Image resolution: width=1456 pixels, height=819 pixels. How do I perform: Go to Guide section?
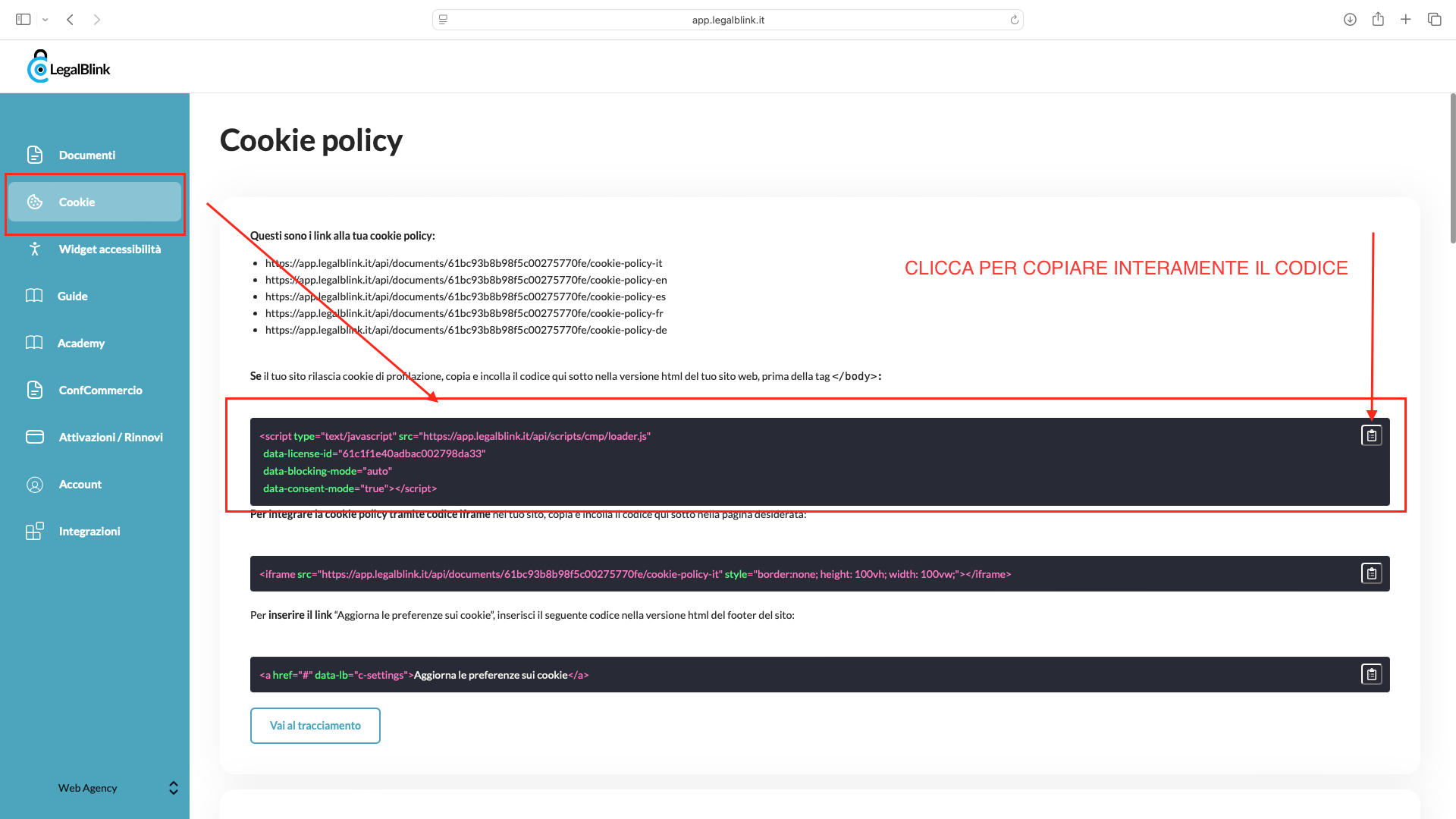tap(95, 296)
